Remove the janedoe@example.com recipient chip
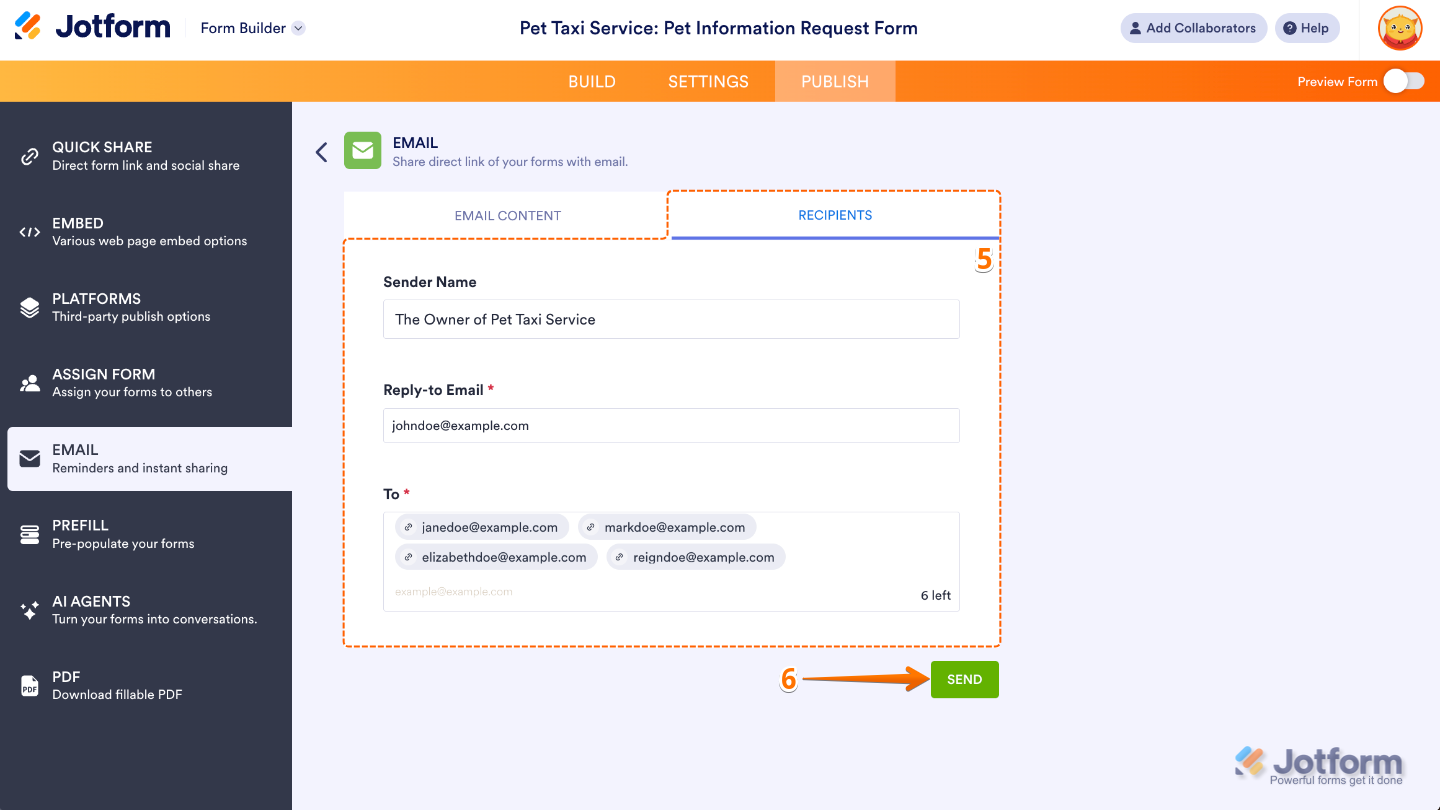 tap(409, 527)
